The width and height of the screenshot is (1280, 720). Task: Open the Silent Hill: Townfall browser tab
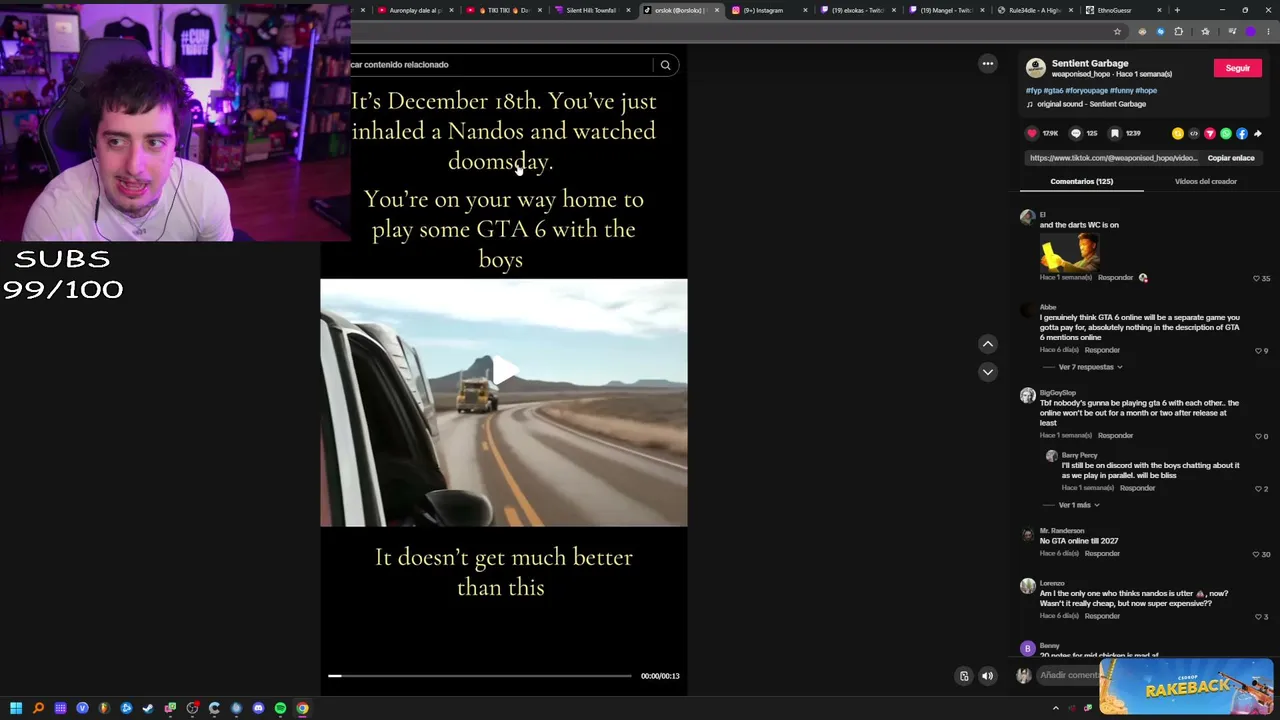(x=593, y=10)
